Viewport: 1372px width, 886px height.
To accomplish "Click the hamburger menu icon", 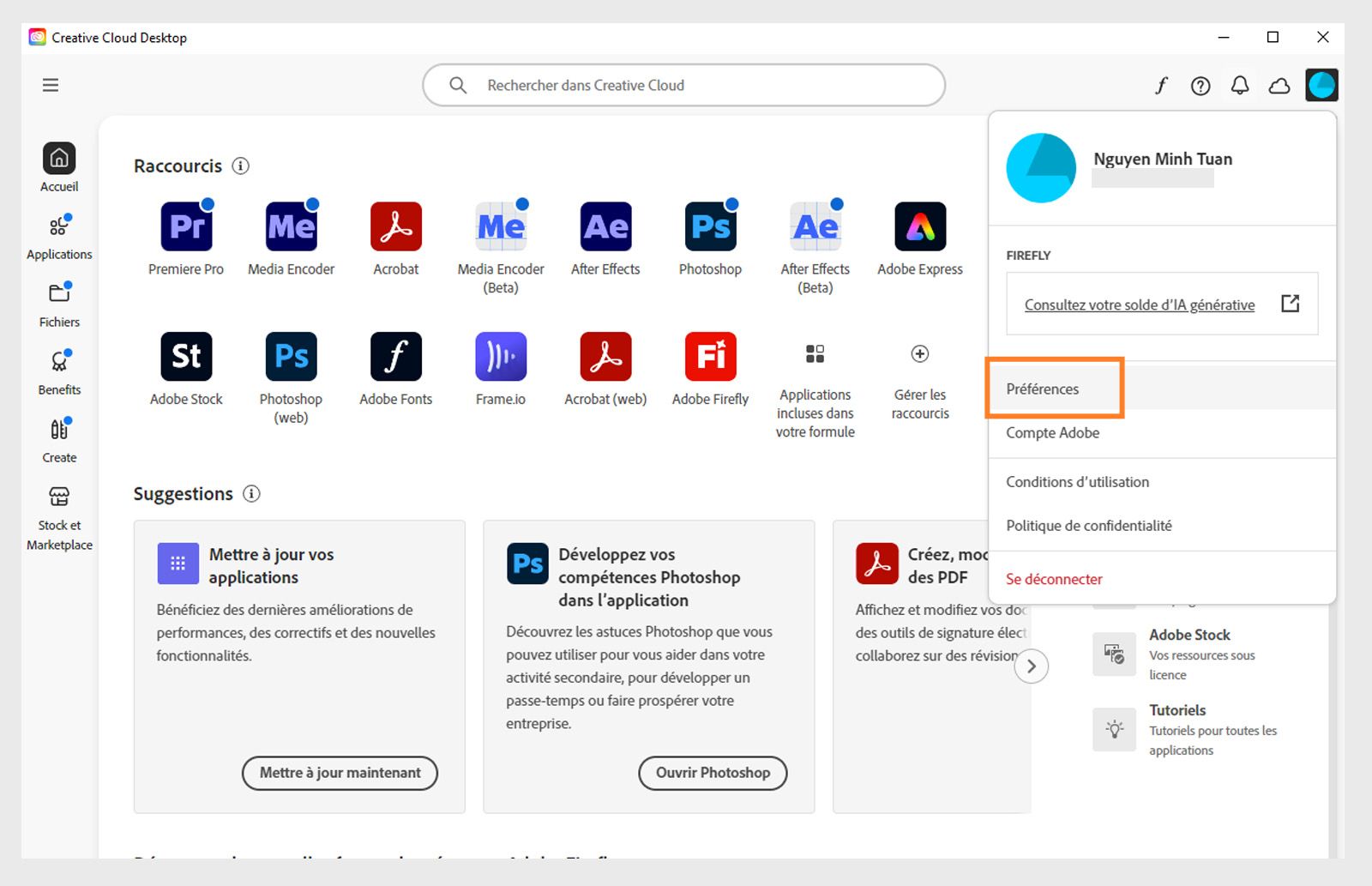I will pyautogui.click(x=51, y=85).
